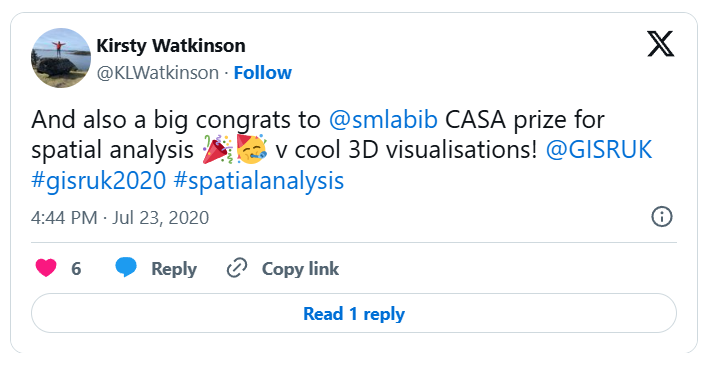
Task: Click the blue reply bubble icon
Action: [126, 267]
